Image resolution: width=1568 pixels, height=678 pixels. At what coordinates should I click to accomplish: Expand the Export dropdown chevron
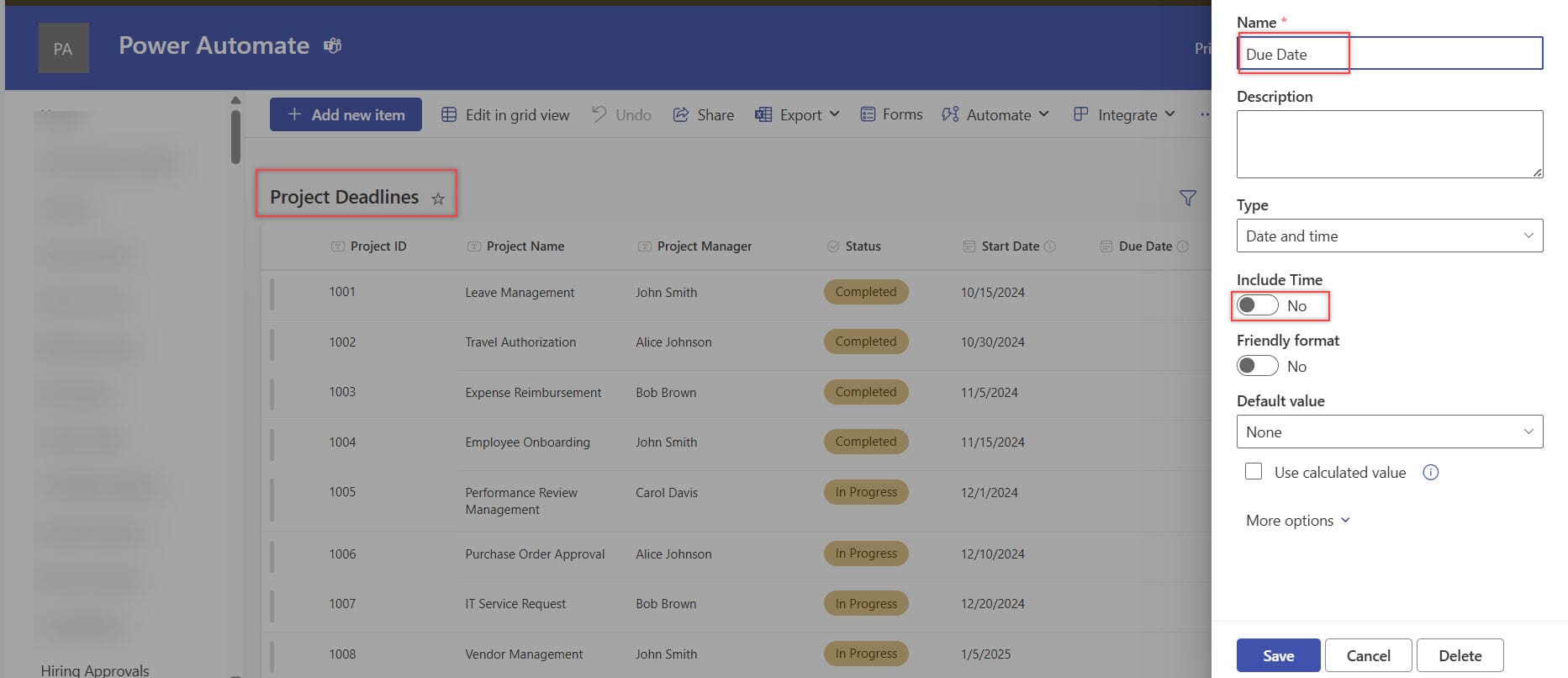tap(835, 114)
